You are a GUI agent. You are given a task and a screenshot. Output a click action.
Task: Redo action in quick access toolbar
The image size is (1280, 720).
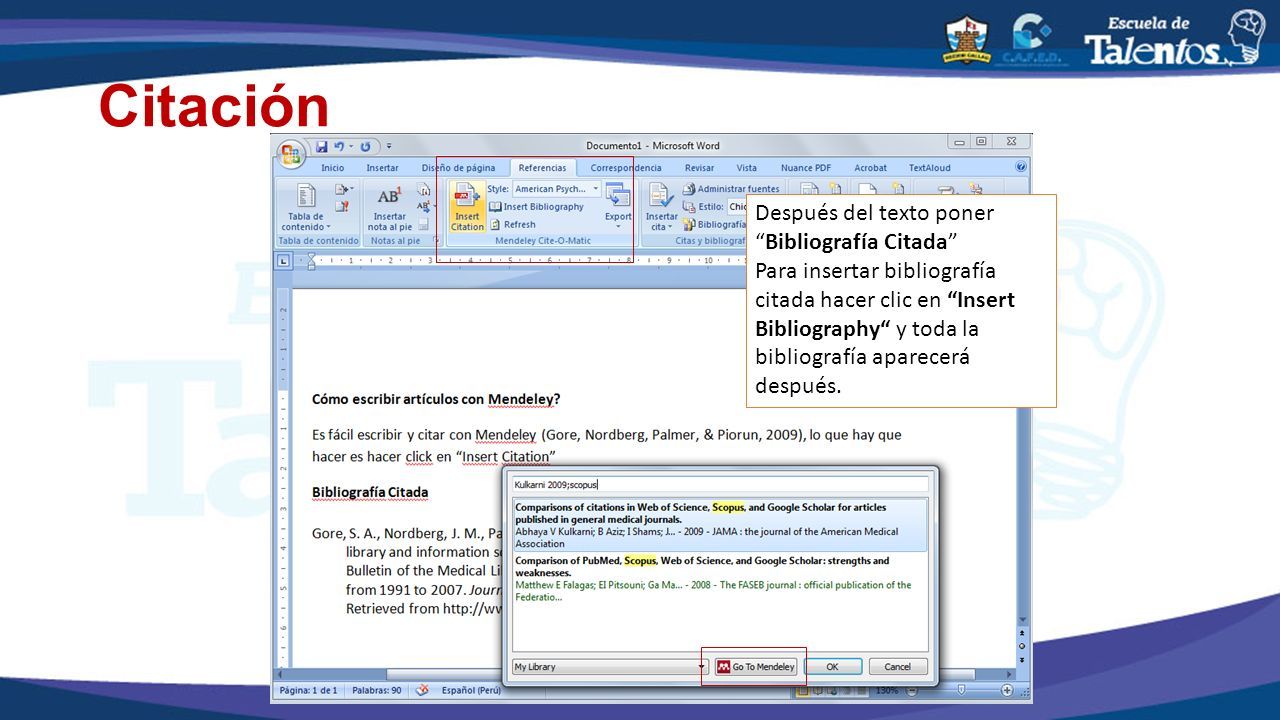coord(365,146)
